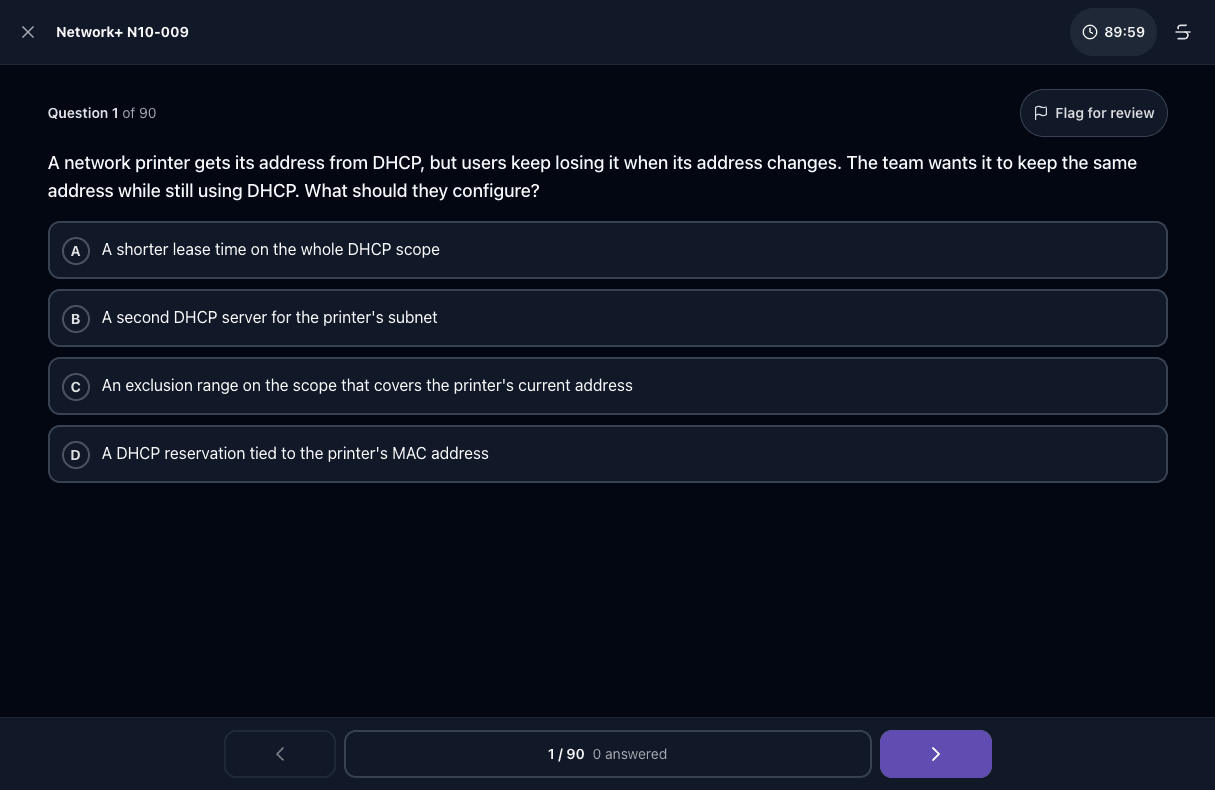Screen dimensions: 1215x790
Task: Click the Question 1 of 90 label
Action: (x=102, y=113)
